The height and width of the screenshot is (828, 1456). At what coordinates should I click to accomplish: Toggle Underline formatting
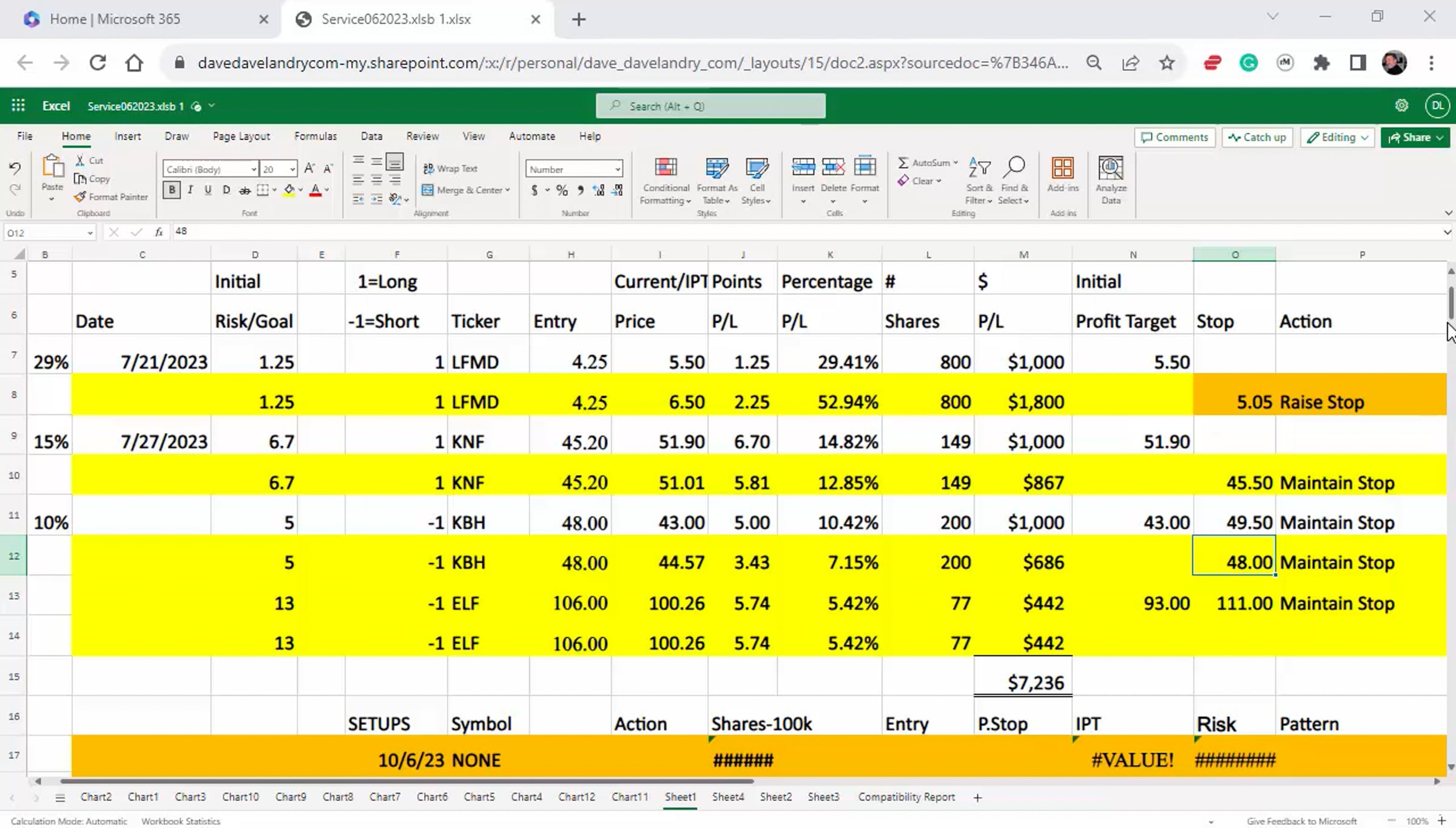(x=208, y=190)
